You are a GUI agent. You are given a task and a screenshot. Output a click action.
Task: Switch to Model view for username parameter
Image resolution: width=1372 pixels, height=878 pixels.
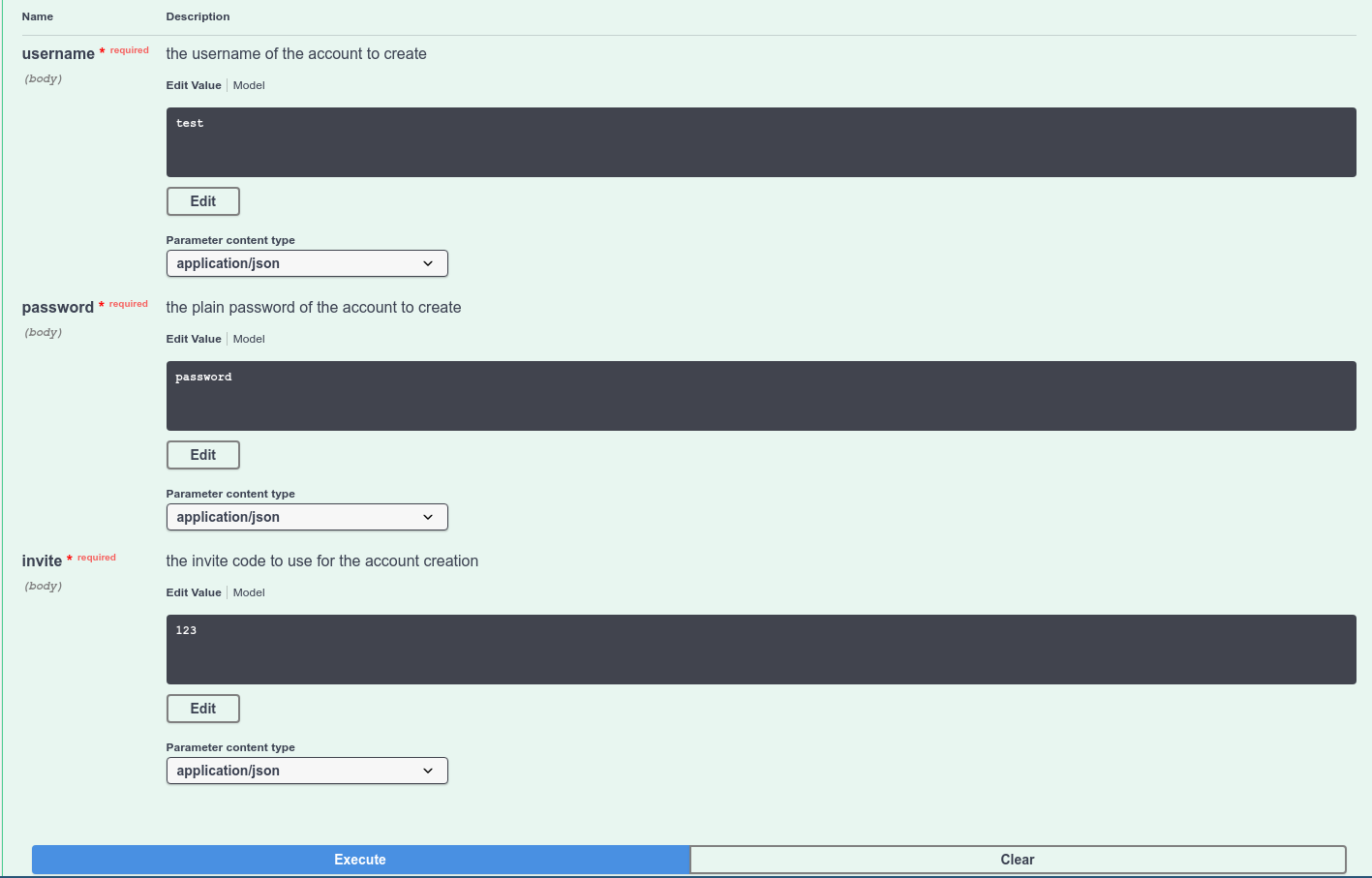coord(248,85)
